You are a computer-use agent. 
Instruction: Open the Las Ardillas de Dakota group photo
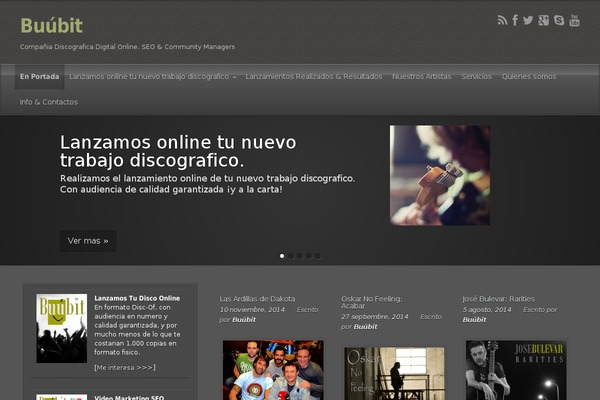coord(273,370)
